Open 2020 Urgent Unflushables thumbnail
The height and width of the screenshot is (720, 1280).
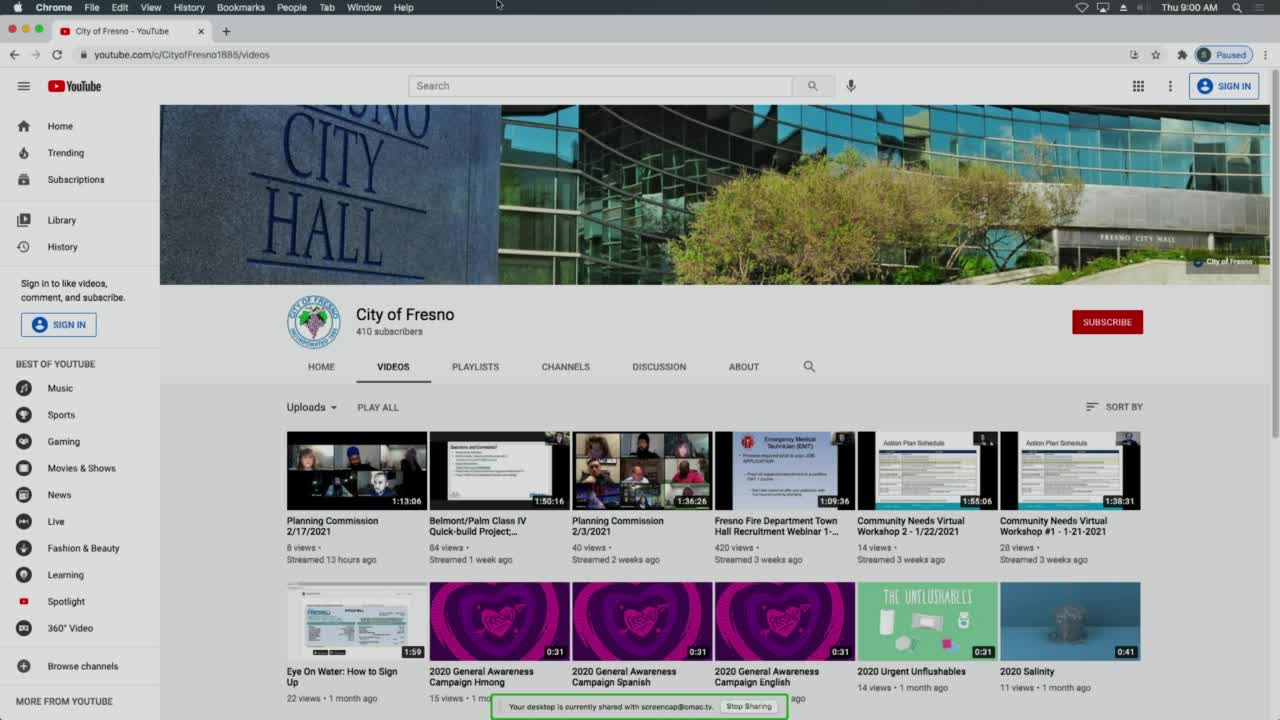(x=928, y=621)
